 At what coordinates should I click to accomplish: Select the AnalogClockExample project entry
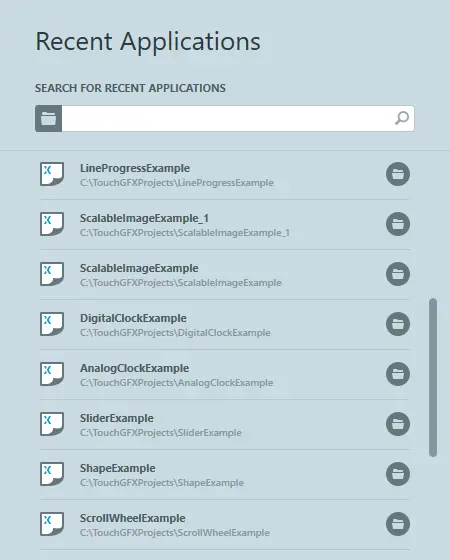point(225,375)
